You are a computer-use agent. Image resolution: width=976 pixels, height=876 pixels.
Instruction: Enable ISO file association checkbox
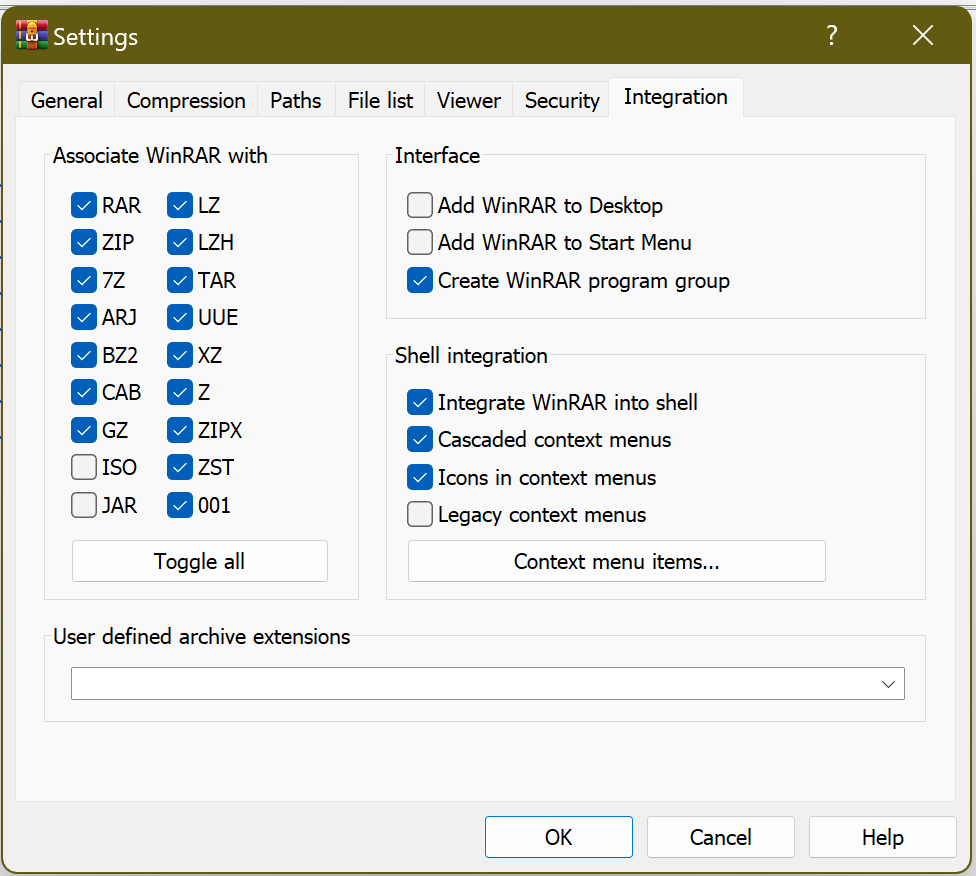(x=84, y=468)
